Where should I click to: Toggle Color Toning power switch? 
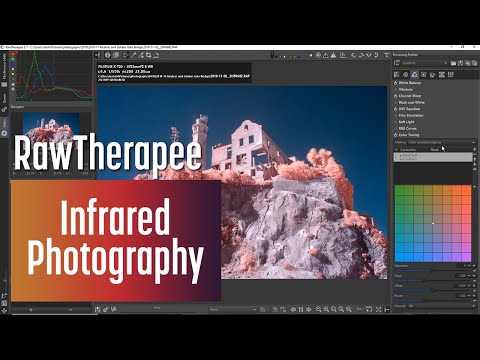click(x=396, y=135)
